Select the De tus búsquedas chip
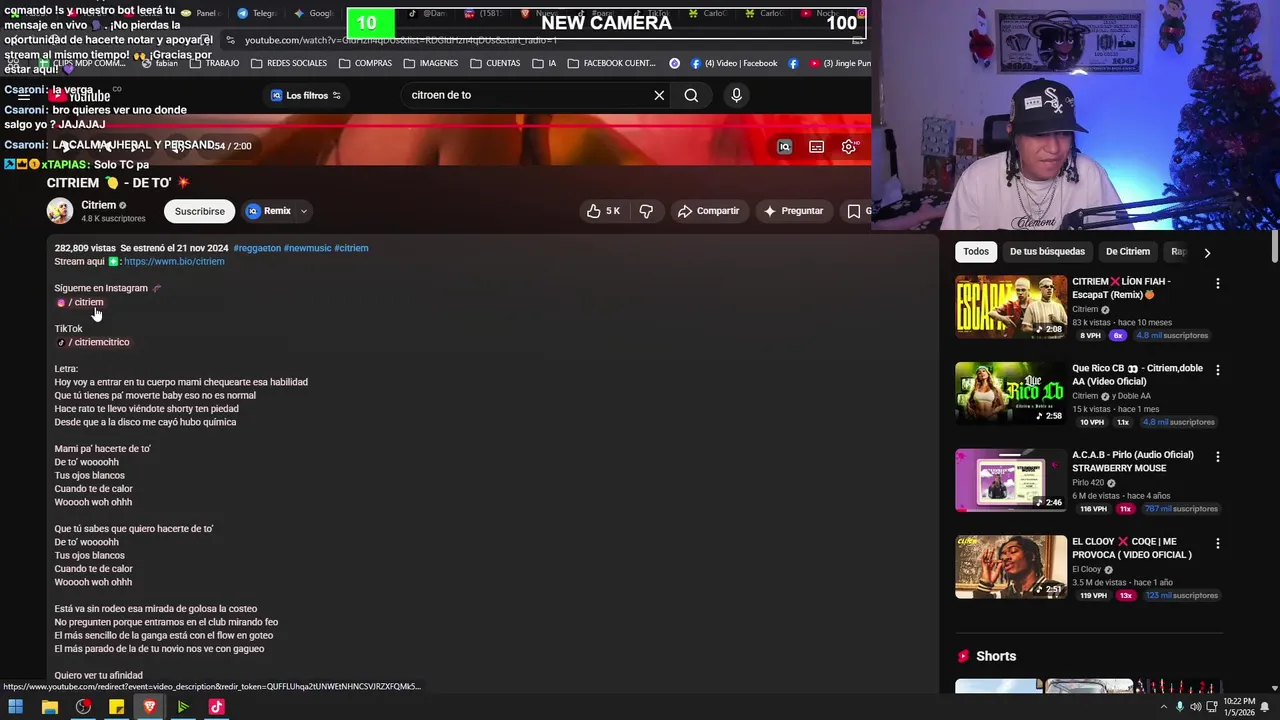Screen dimensions: 1280x720 click(x=1047, y=252)
